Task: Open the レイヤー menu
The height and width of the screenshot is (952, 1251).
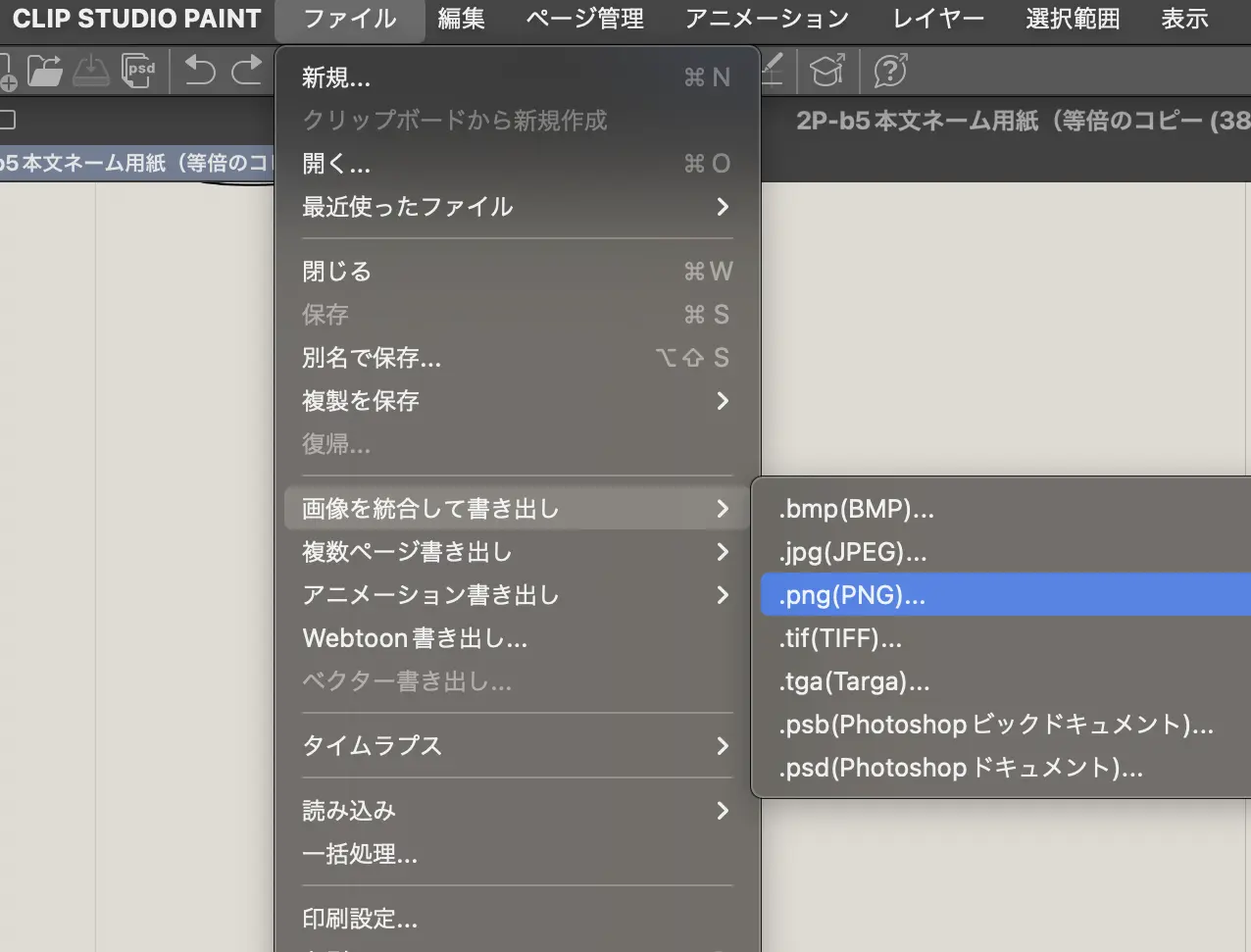Action: pyautogui.click(x=938, y=19)
